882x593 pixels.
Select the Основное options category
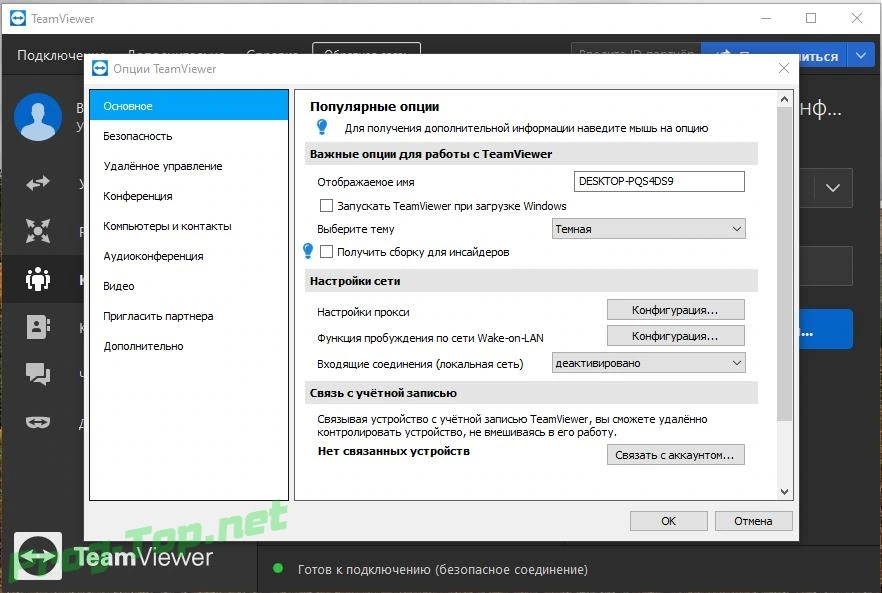coord(189,106)
